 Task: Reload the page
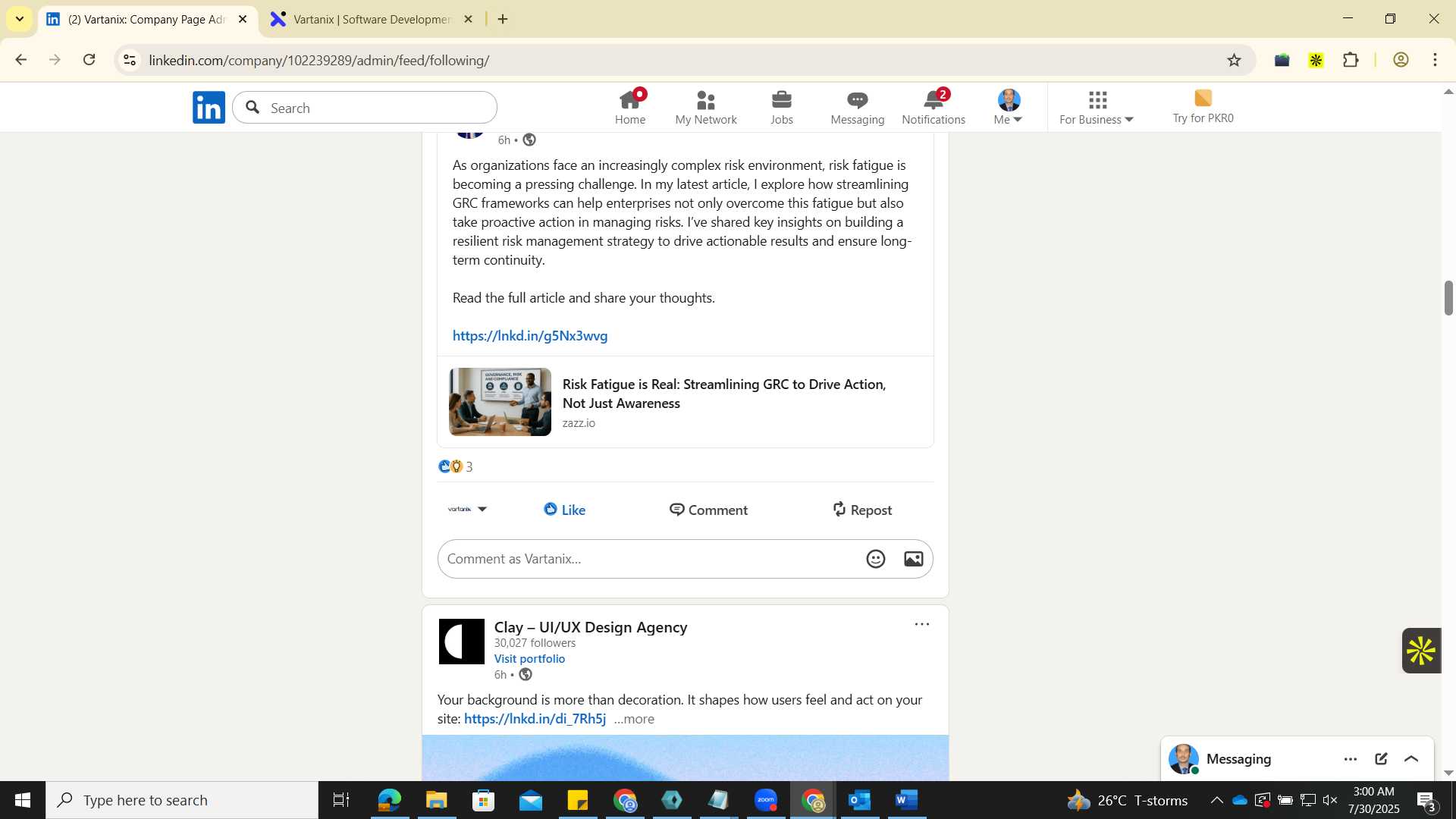click(x=89, y=60)
